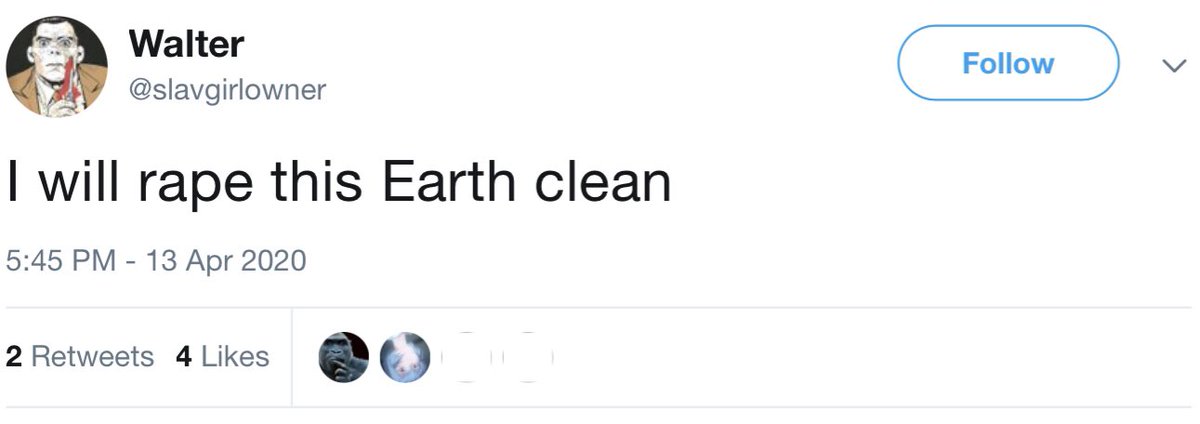This screenshot has height=424, width=1200.
Task: Expand the tweet options chevron
Action: (1170, 65)
